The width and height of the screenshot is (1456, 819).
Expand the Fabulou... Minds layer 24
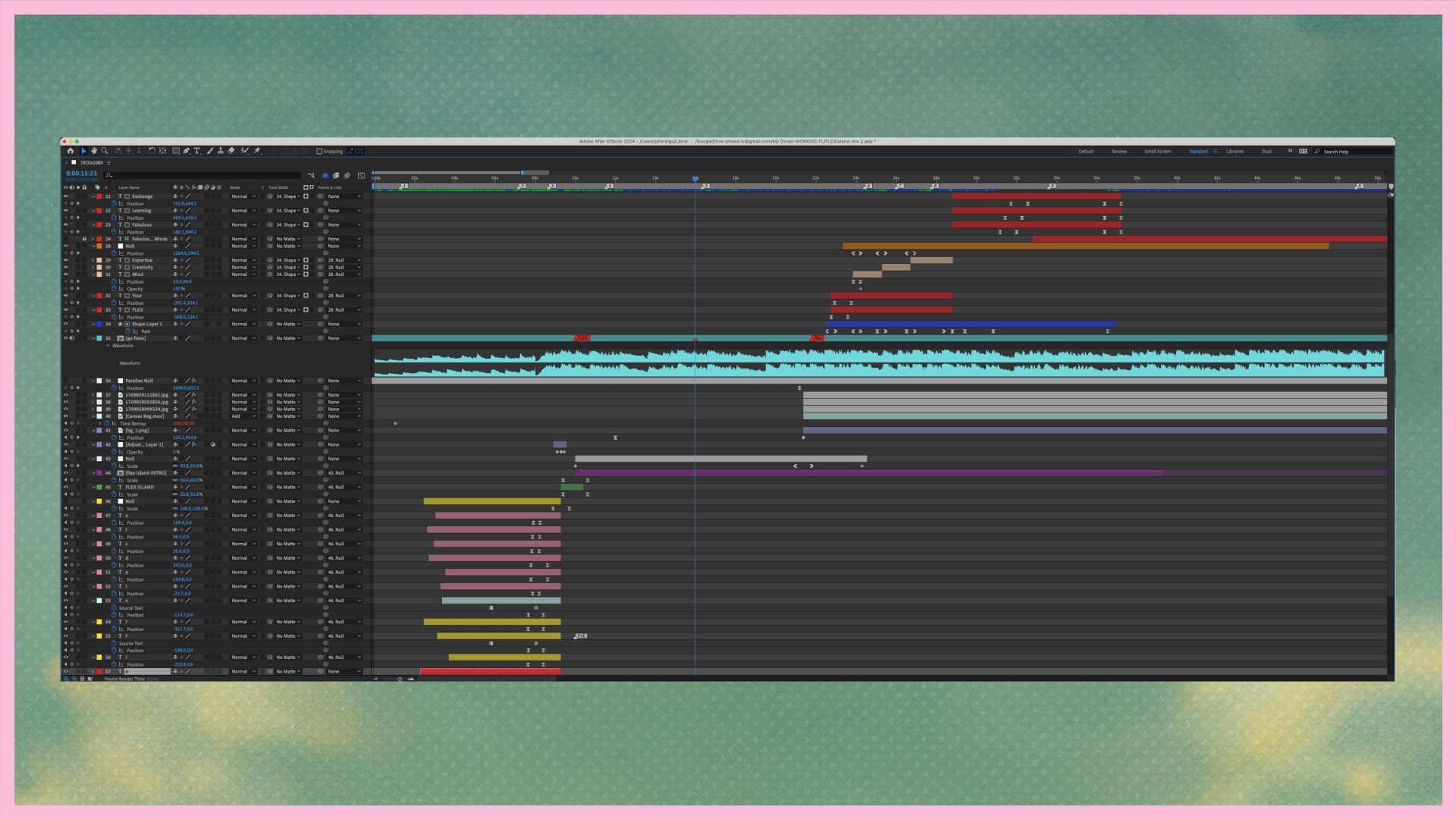[93, 239]
